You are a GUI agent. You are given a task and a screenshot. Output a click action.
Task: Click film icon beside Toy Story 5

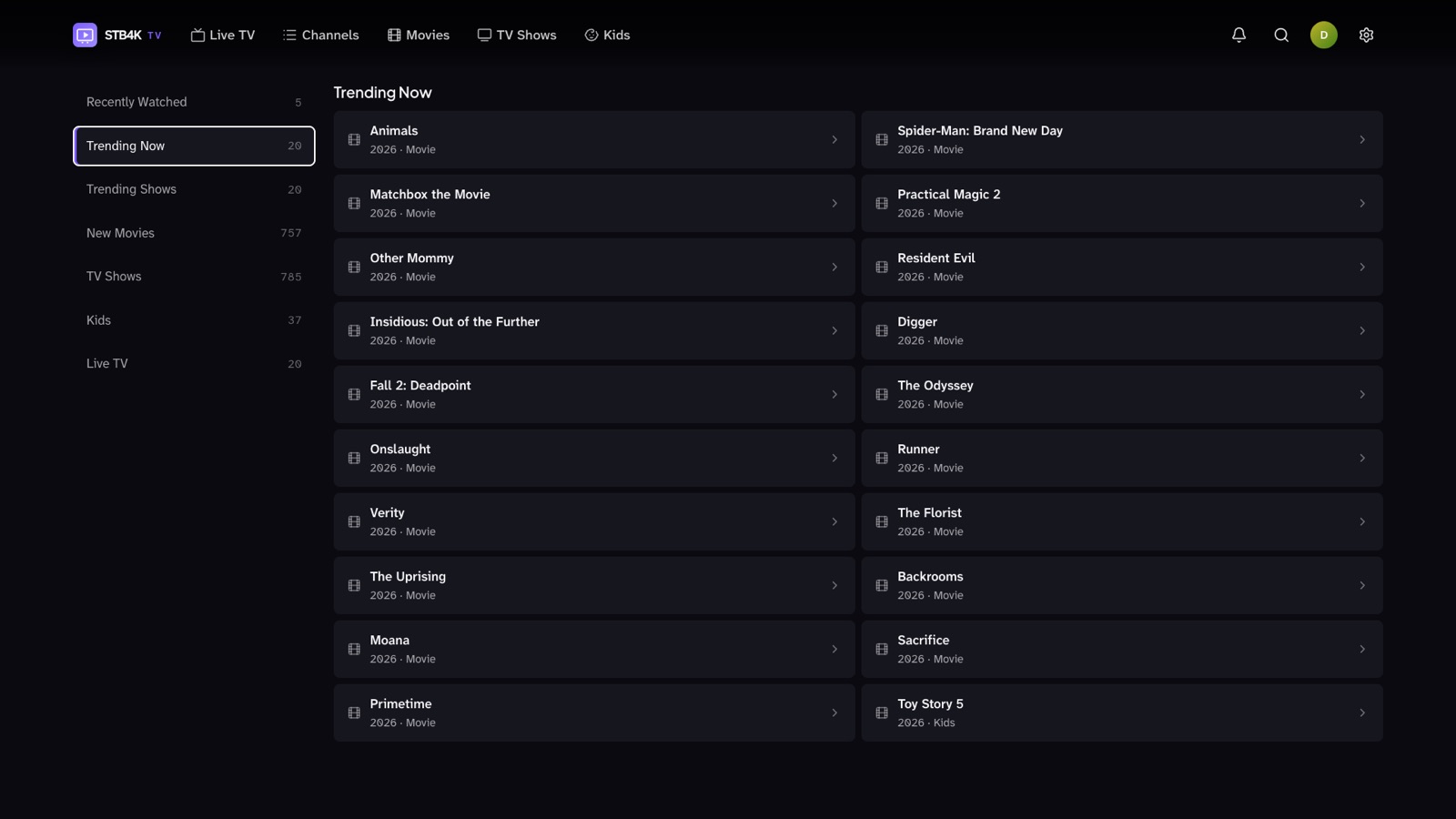click(882, 713)
